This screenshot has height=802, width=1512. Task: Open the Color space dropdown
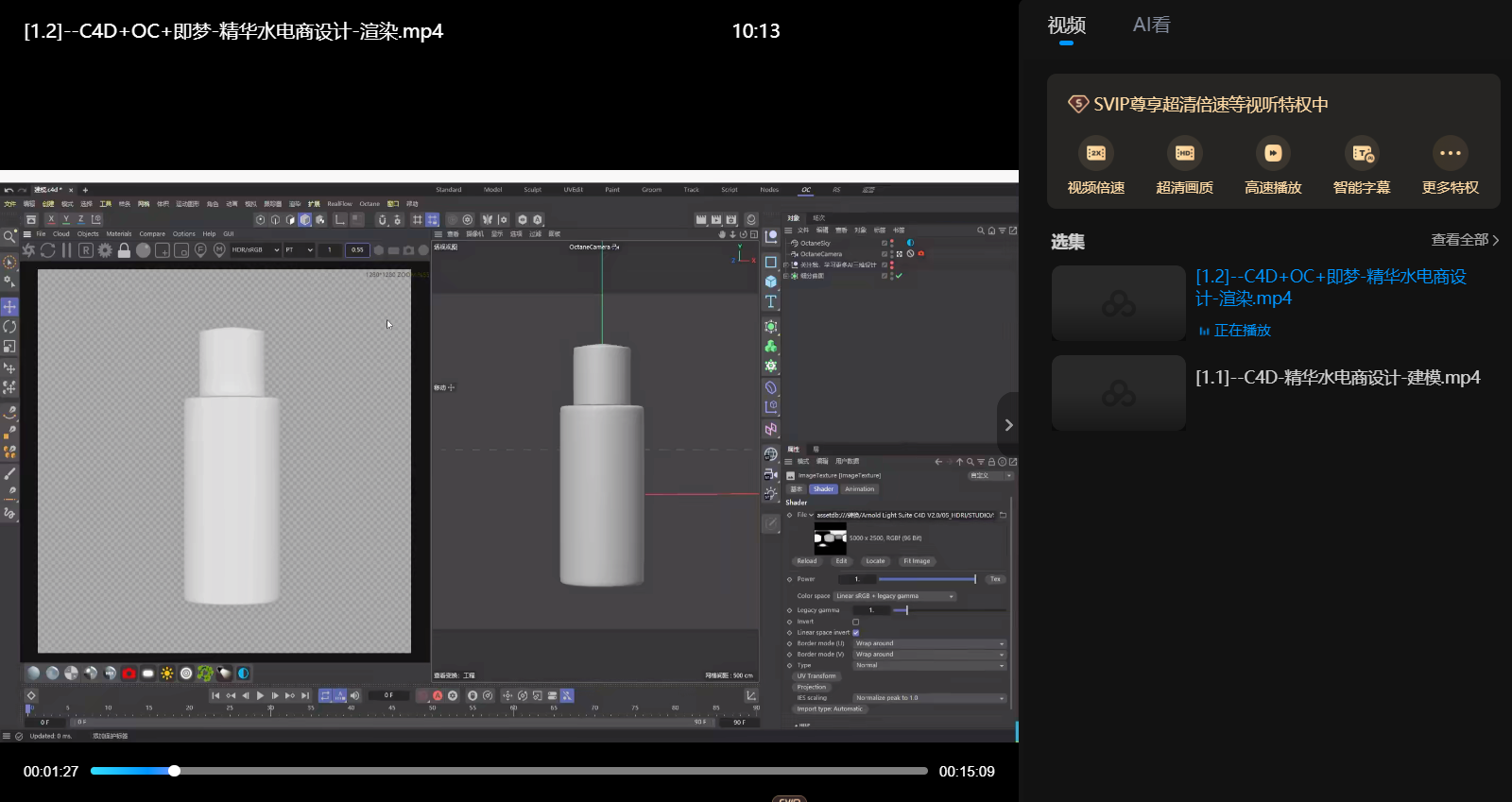(895, 596)
